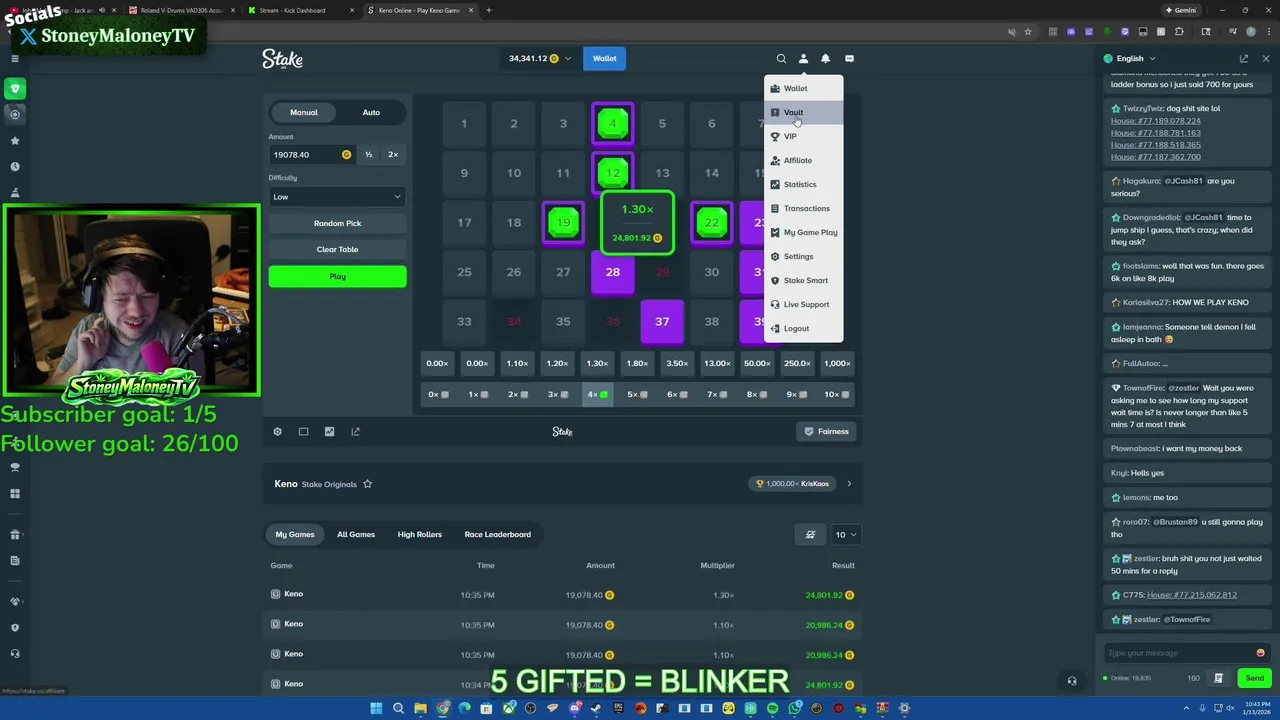Open File Explorer in taskbar
1280x720 pixels.
click(x=420, y=708)
